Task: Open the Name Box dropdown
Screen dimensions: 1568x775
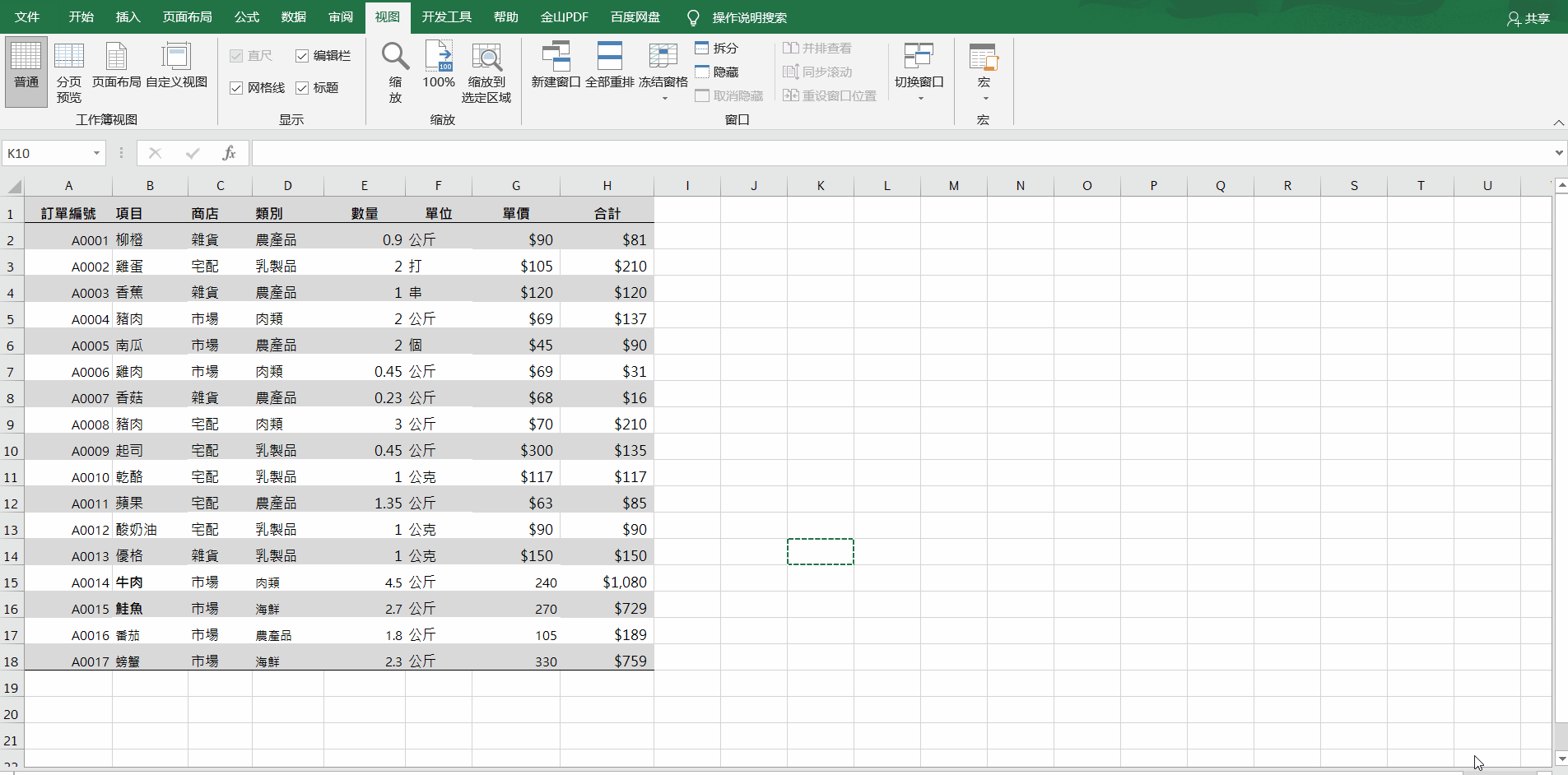Action: click(96, 153)
